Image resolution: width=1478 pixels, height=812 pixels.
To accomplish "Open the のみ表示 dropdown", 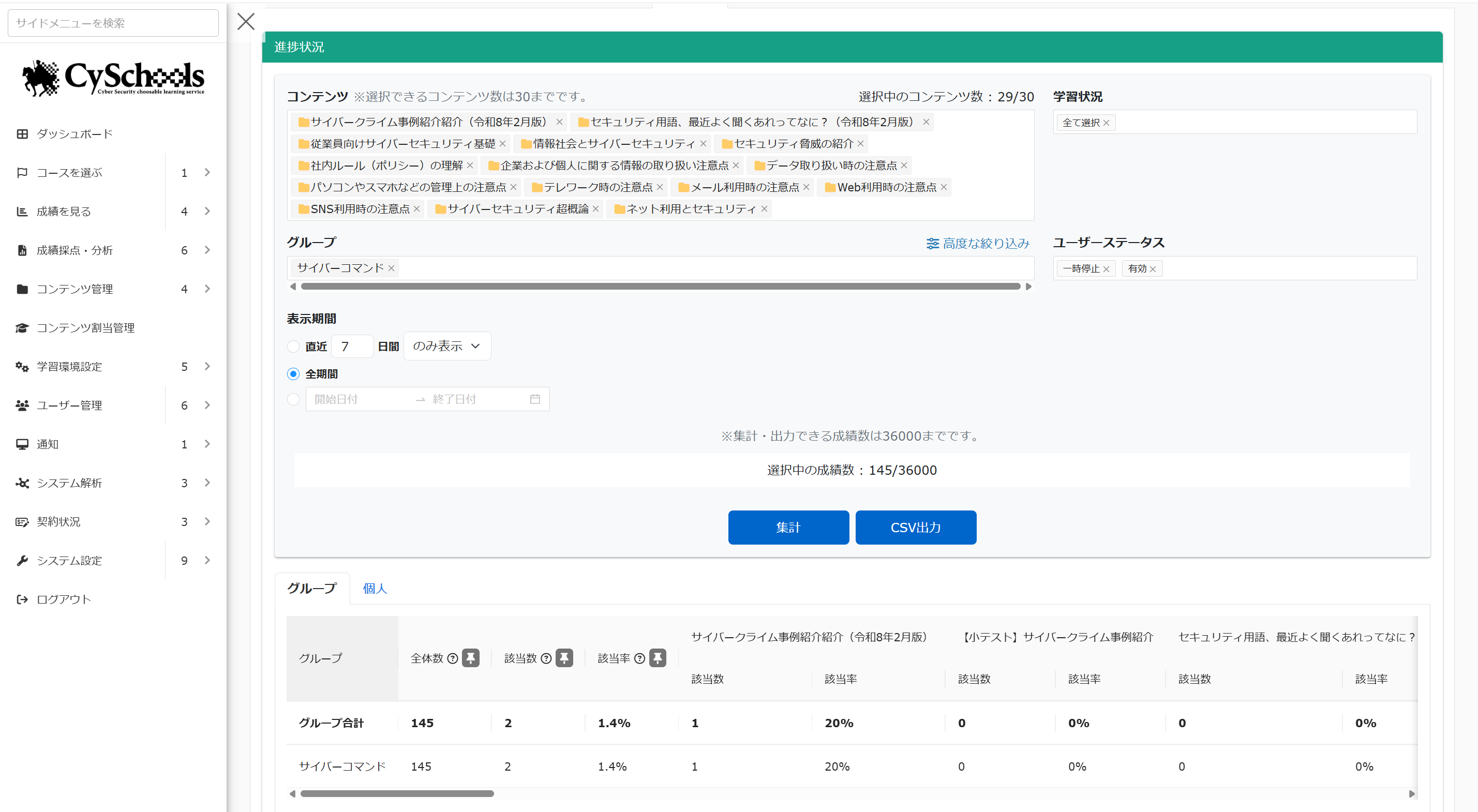I will [x=447, y=346].
